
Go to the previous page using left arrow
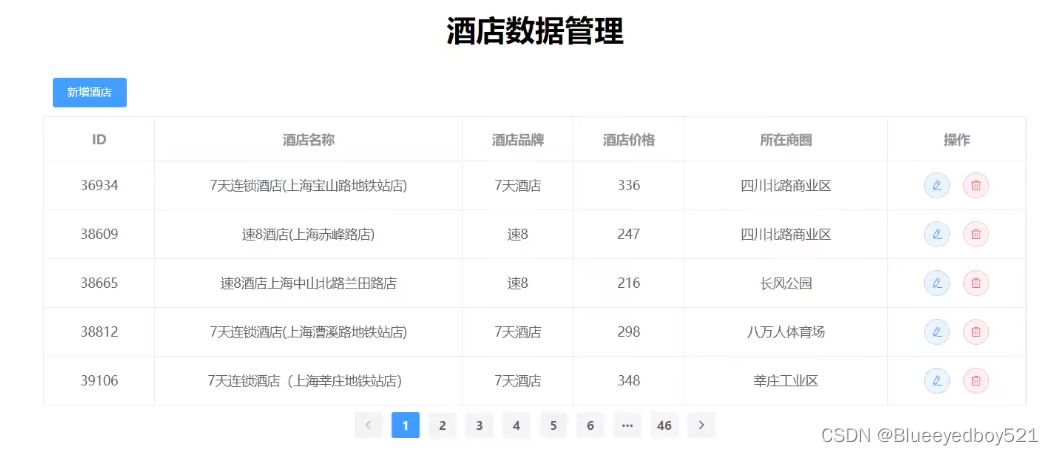pyautogui.click(x=368, y=425)
